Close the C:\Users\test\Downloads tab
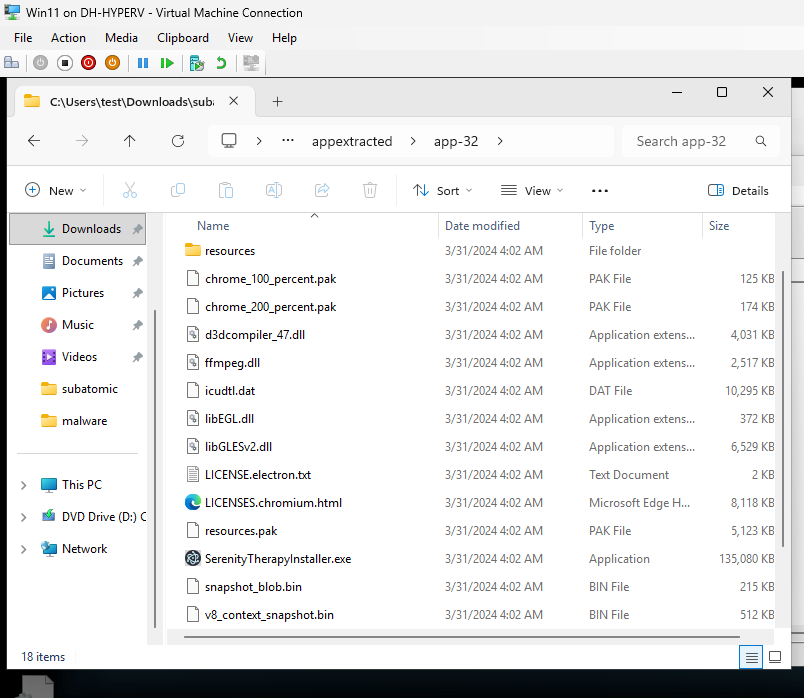This screenshot has width=804, height=698. [x=233, y=101]
